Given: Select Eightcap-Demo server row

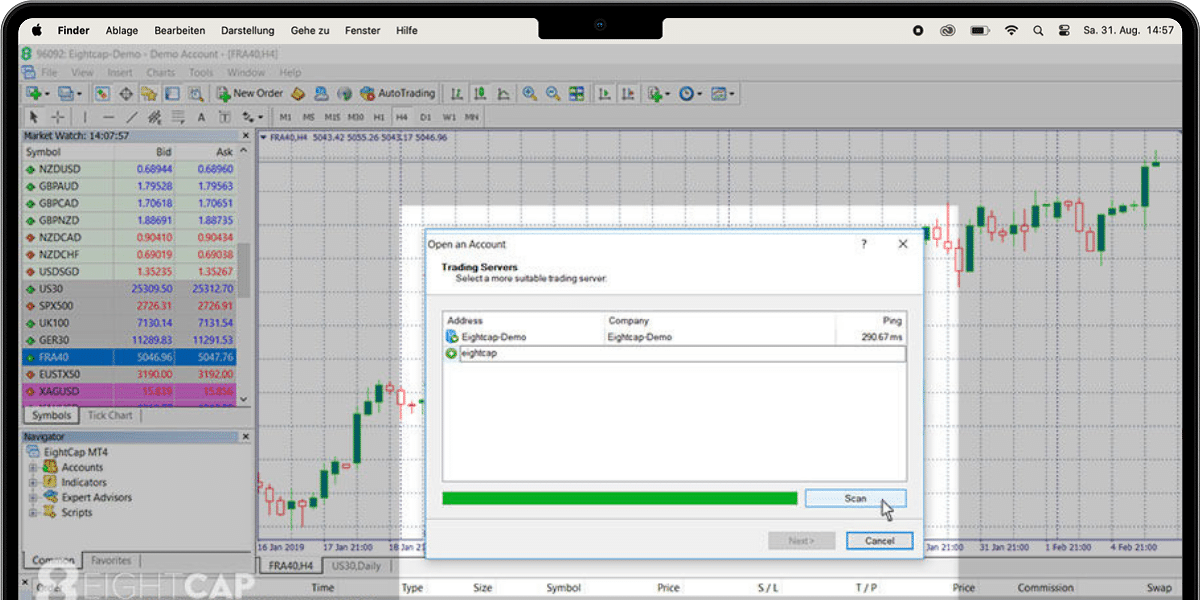Looking at the screenshot, I should 674,337.
